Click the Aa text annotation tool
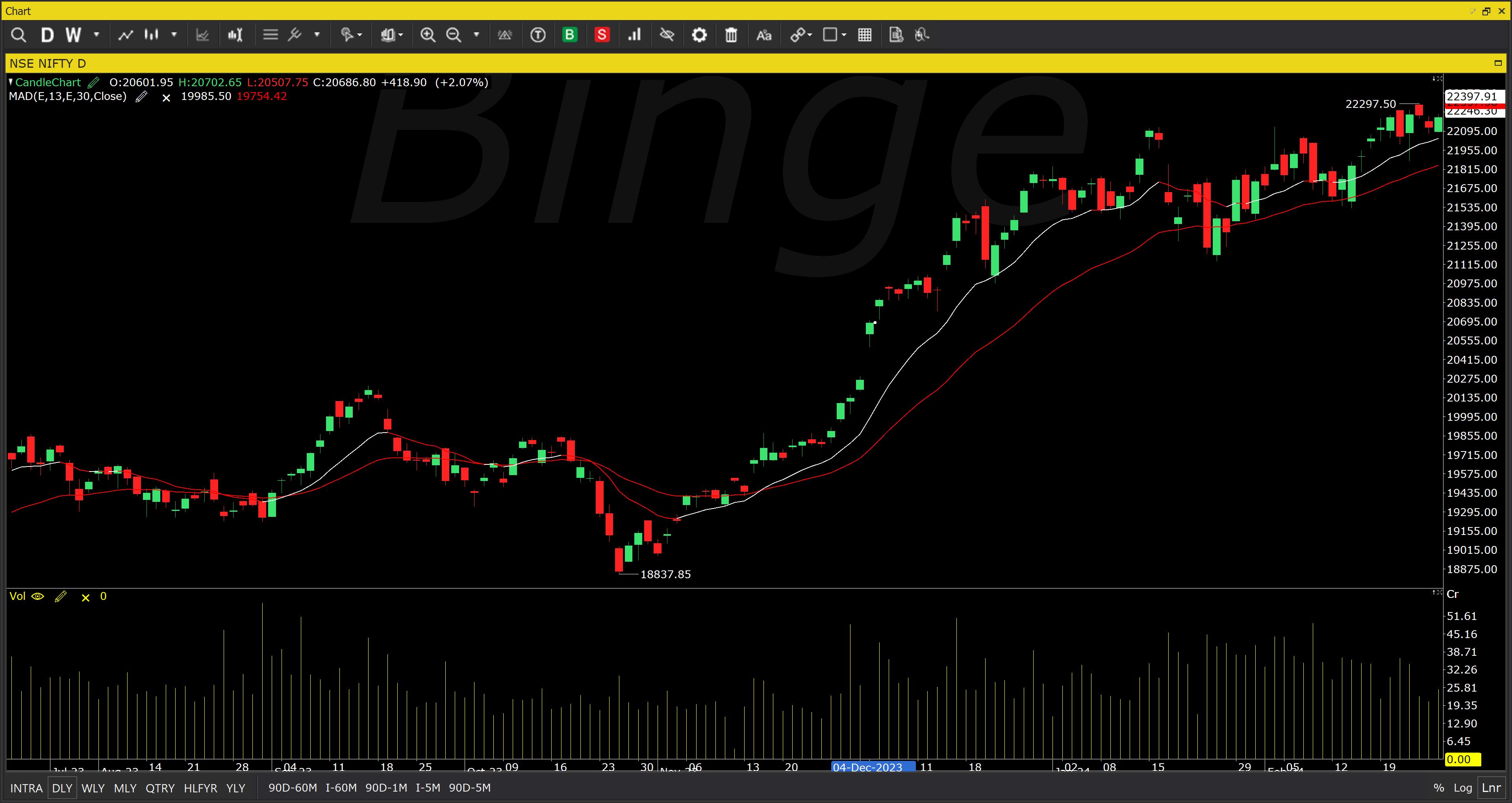Image resolution: width=1512 pixels, height=803 pixels. point(763,35)
